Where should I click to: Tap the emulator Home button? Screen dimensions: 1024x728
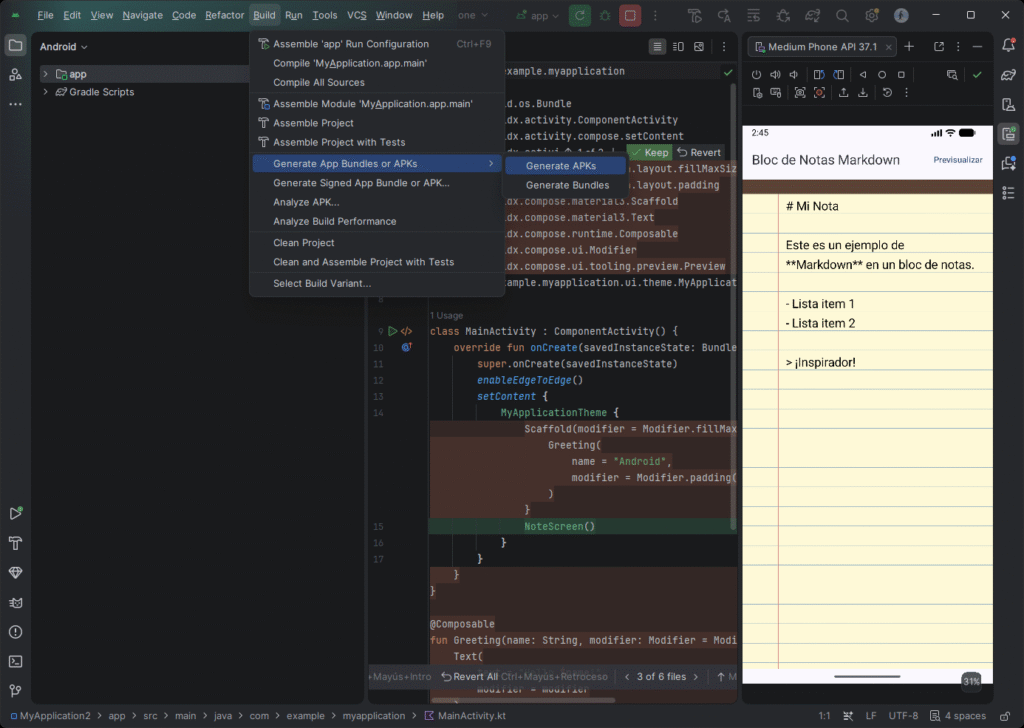[882, 74]
